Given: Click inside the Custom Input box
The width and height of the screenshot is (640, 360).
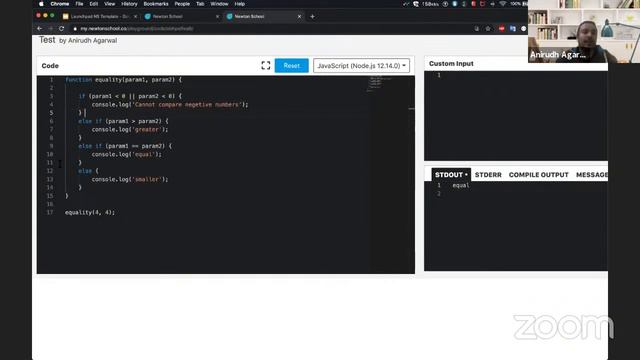Looking at the screenshot, I should 516,116.
